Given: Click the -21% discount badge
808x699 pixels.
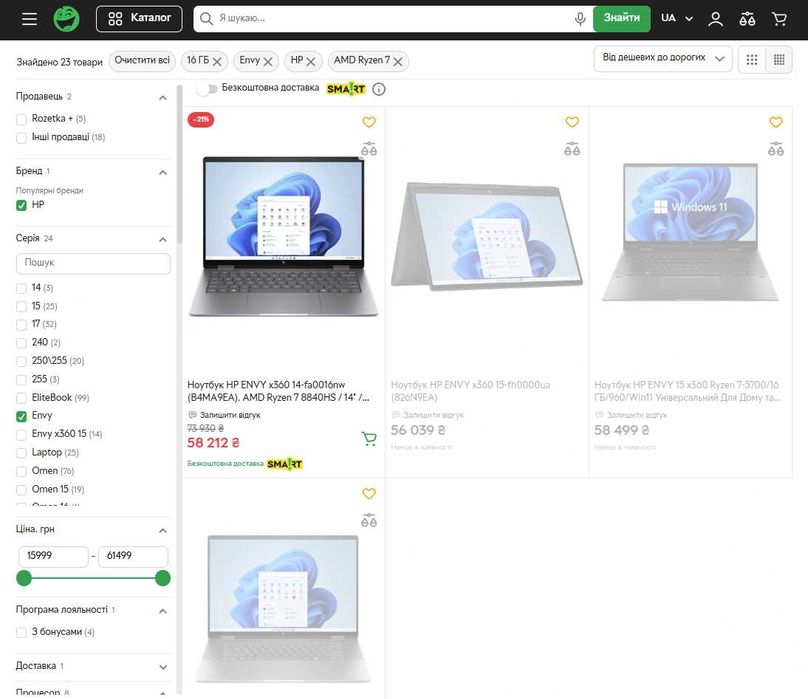Looking at the screenshot, I should 200,120.
